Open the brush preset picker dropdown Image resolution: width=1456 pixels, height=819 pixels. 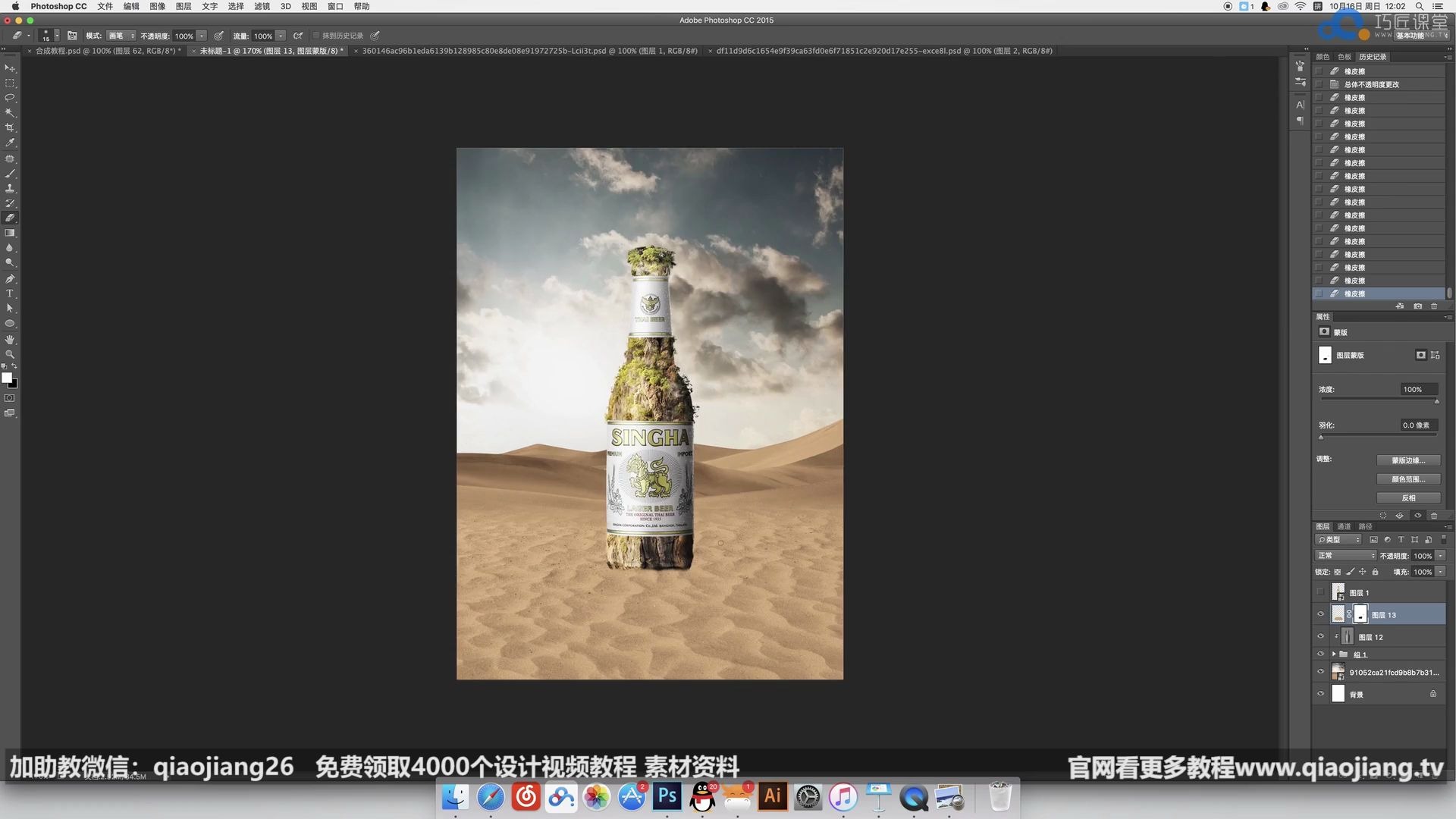tap(57, 36)
